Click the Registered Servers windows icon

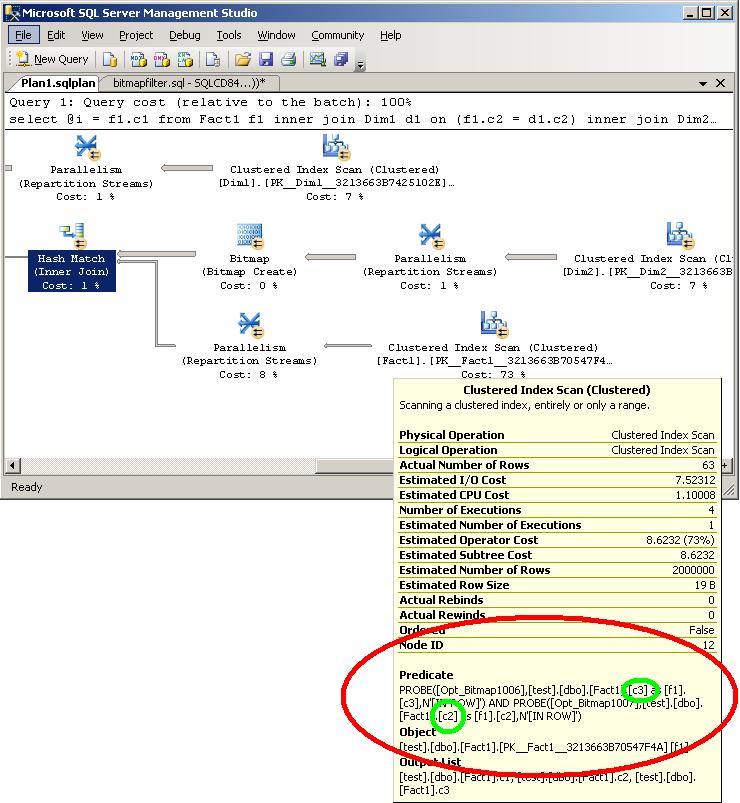pyautogui.click(x=341, y=59)
